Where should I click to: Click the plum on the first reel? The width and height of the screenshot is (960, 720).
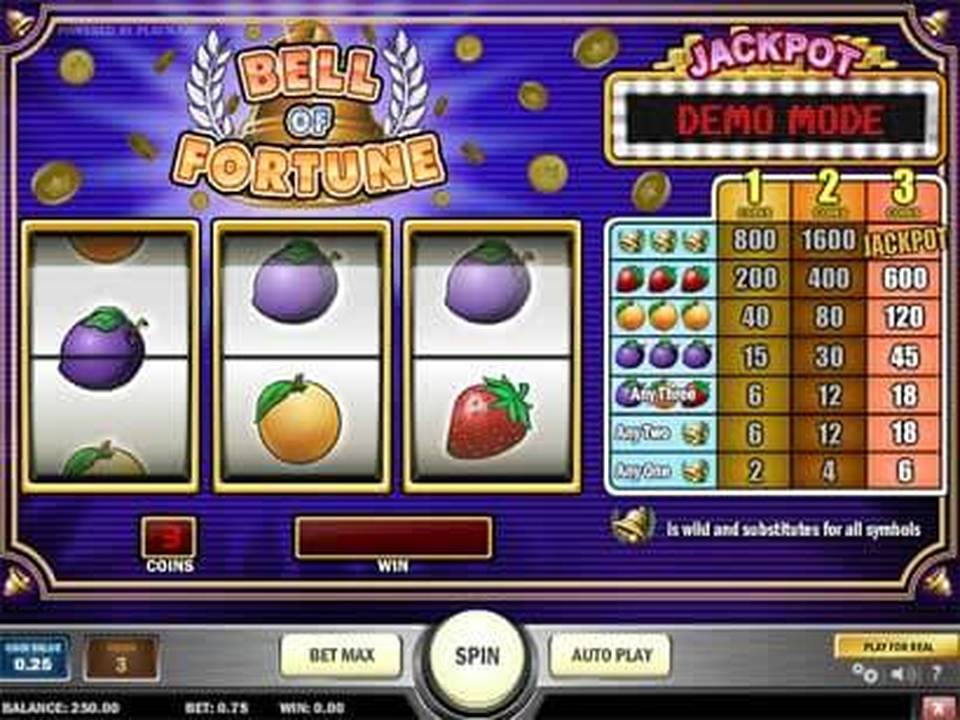[103, 348]
